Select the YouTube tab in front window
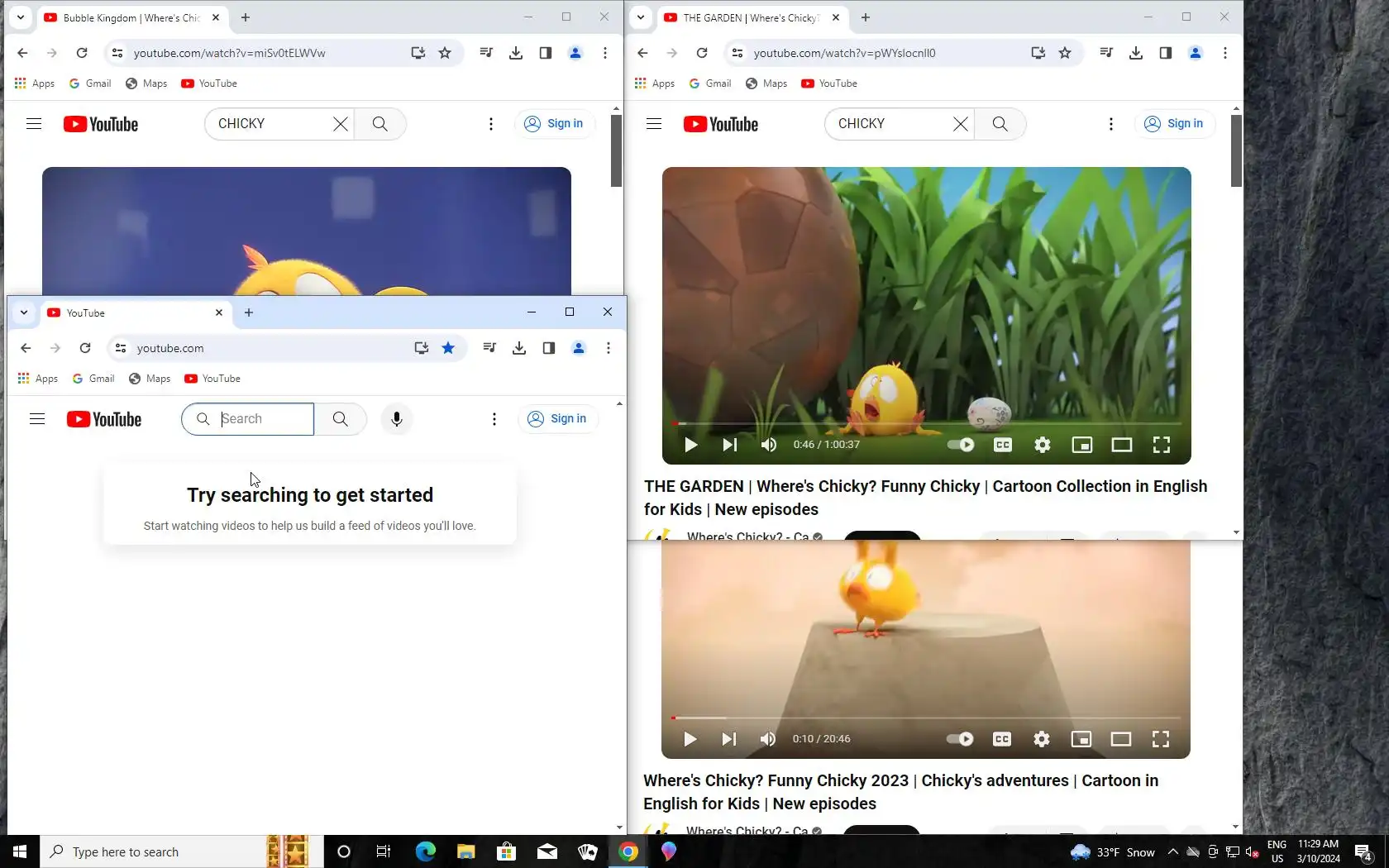Viewport: 1389px width, 868px height. (x=136, y=312)
